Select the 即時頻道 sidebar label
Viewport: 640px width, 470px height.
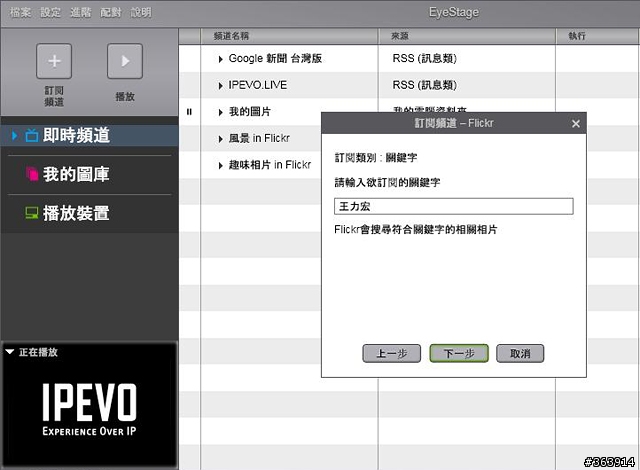point(76,135)
